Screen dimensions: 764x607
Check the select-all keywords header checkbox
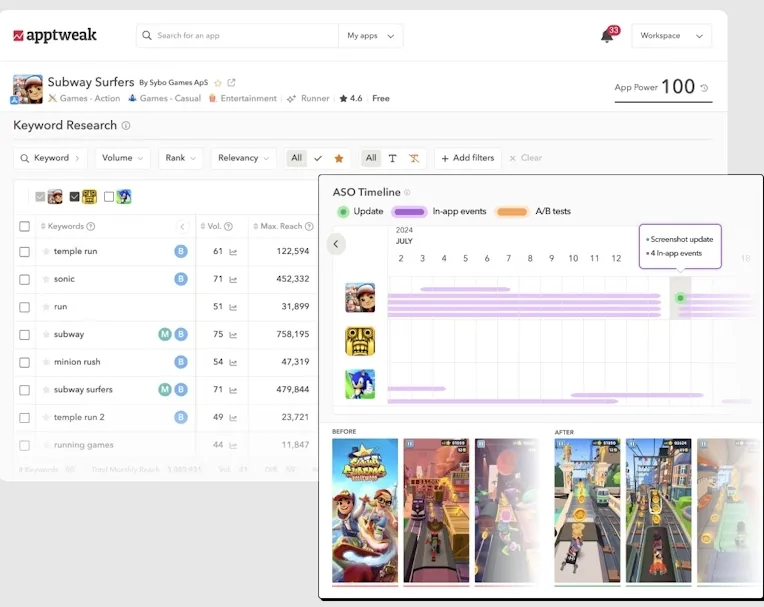click(x=24, y=227)
